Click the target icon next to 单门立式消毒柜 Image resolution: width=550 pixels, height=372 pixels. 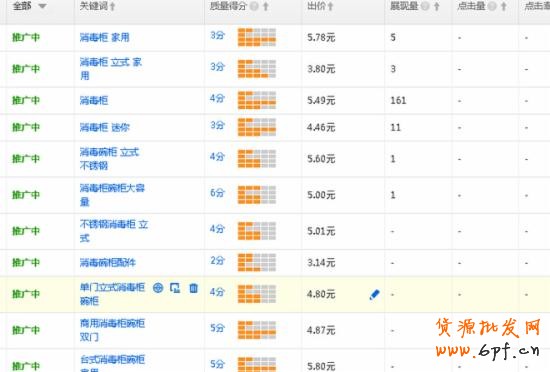(x=158, y=288)
